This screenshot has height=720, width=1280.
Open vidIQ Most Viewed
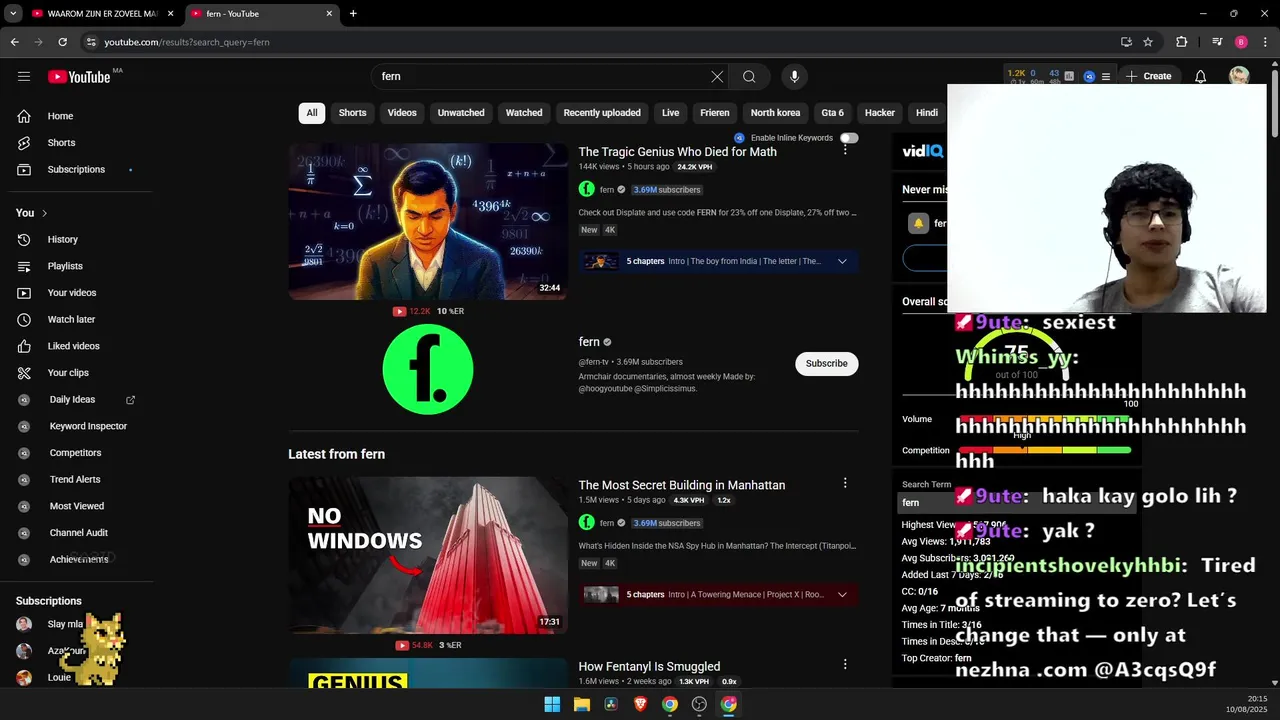[77, 506]
